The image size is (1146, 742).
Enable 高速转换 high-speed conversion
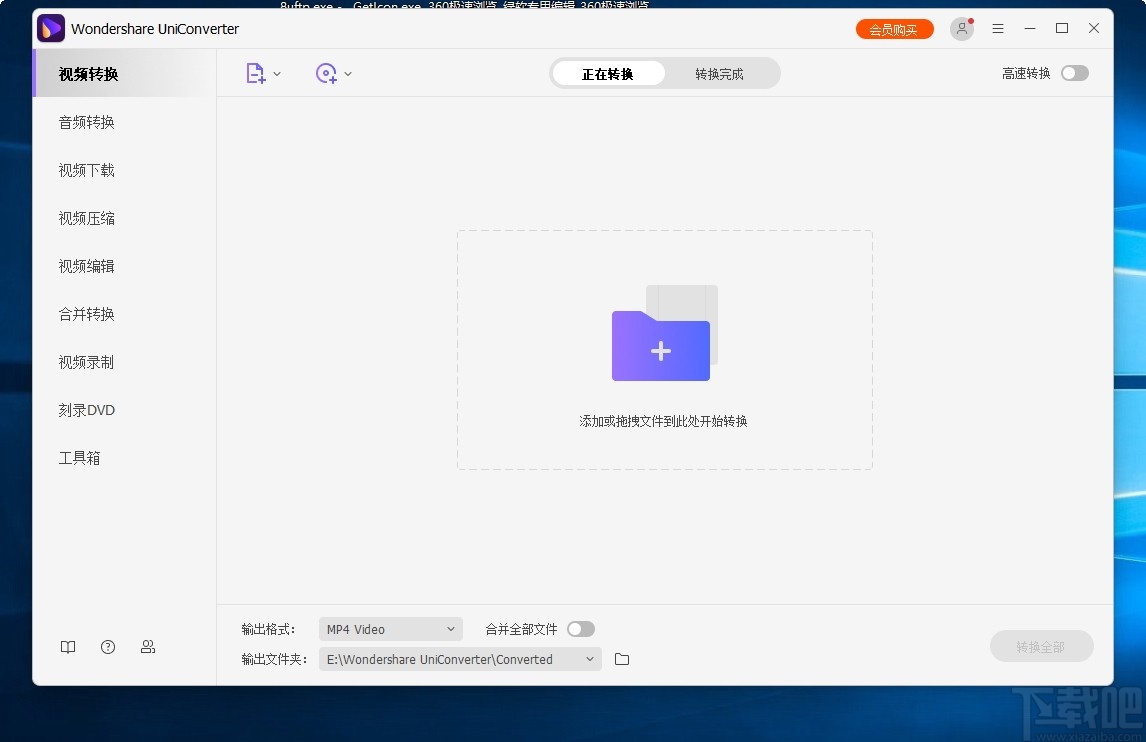point(1074,73)
